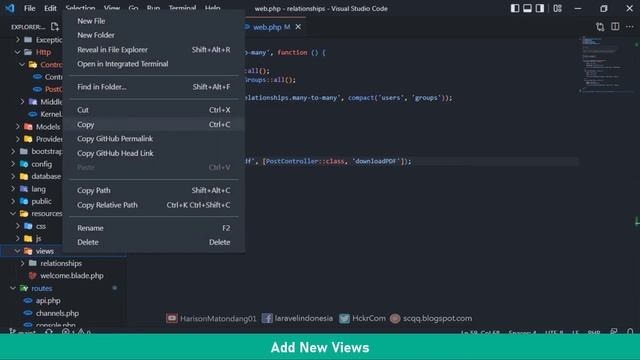Click the Open Changes compare icon
640x360 pixels.
(x=600, y=27)
